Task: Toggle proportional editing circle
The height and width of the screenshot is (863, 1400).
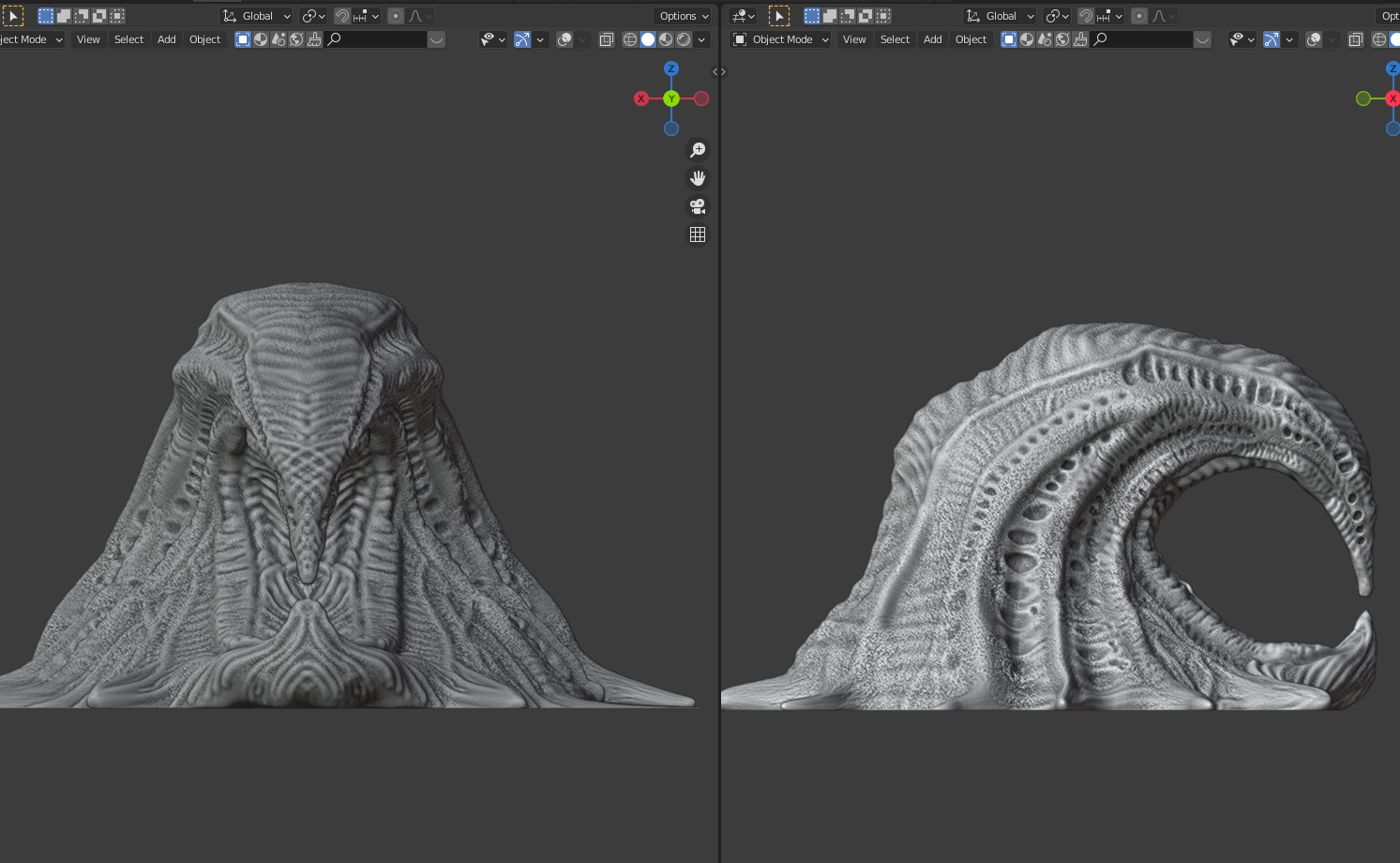Action: (398, 16)
